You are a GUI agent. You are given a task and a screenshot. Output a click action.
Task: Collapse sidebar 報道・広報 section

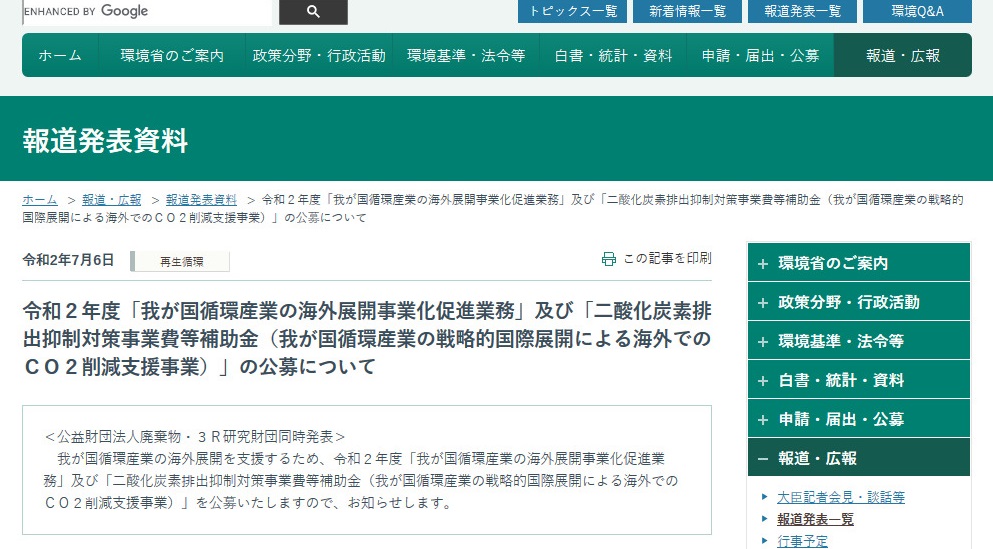(858, 458)
